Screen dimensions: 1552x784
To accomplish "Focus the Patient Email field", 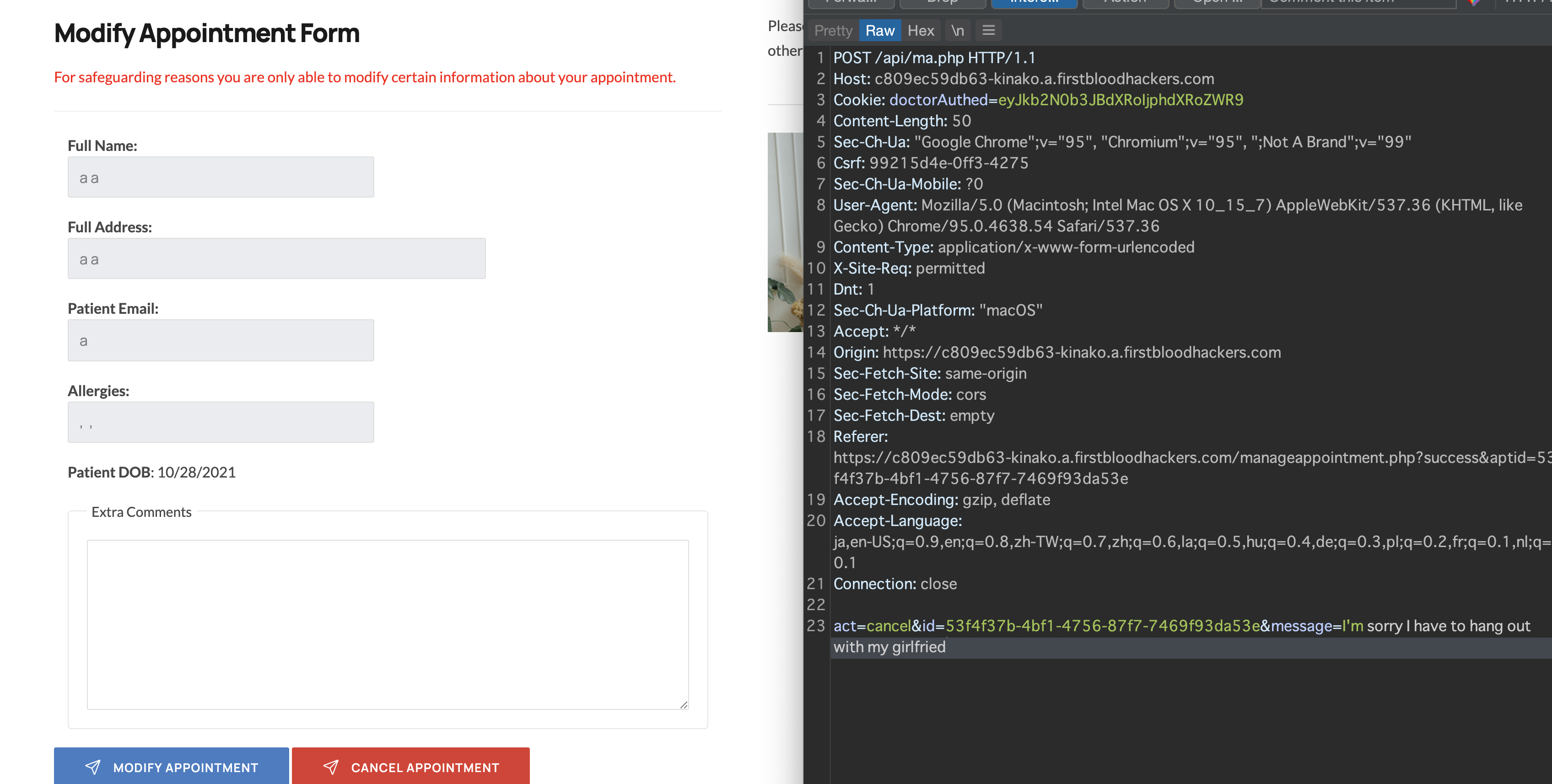I will click(221, 340).
